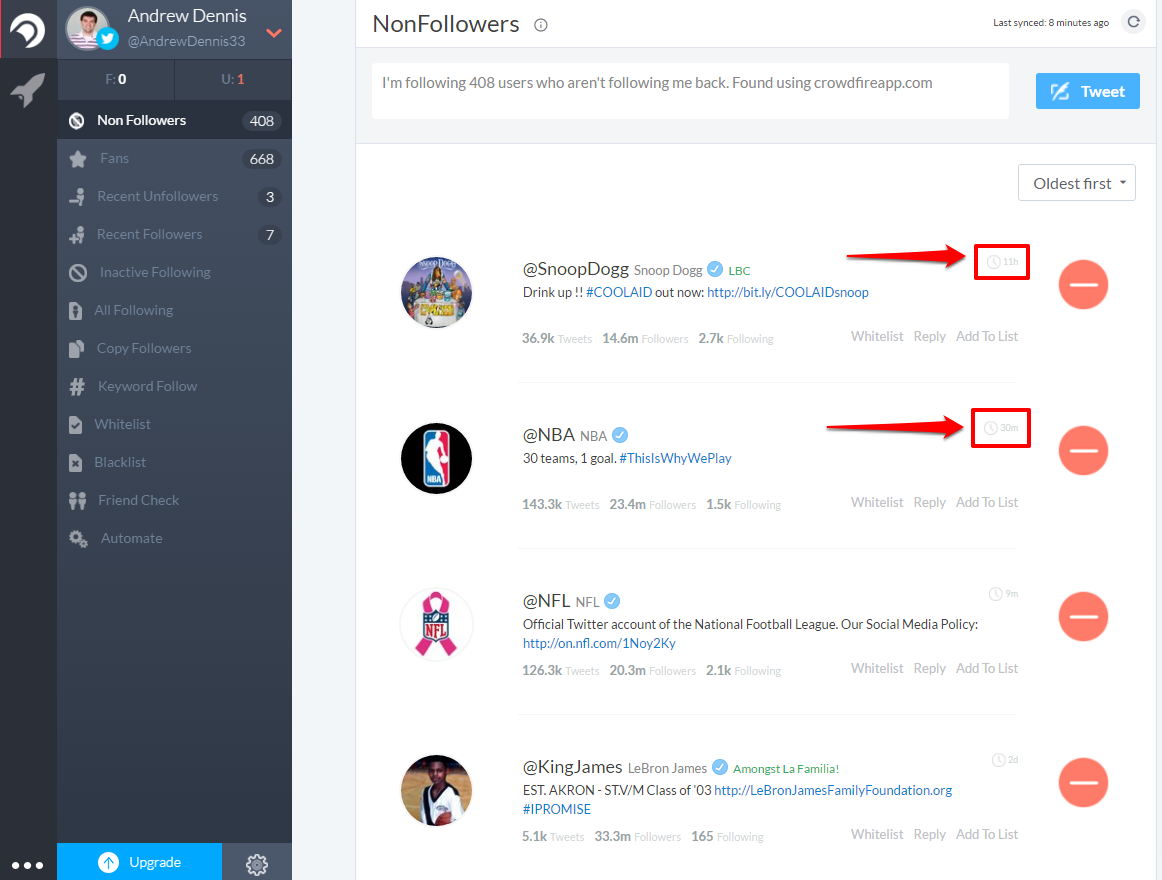Open Recent Followers section

click(x=174, y=234)
